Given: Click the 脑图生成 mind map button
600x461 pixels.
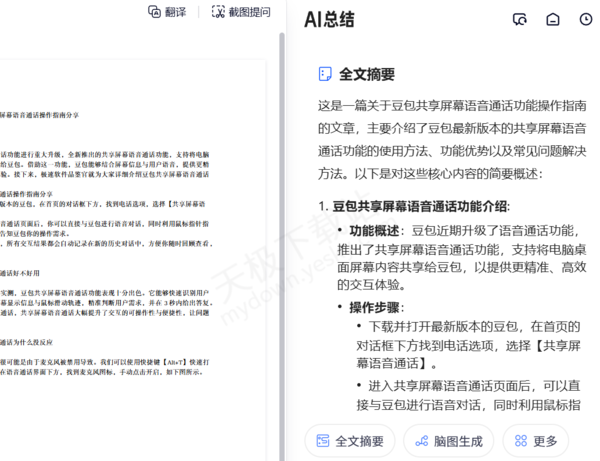Looking at the screenshot, I should click(448, 441).
